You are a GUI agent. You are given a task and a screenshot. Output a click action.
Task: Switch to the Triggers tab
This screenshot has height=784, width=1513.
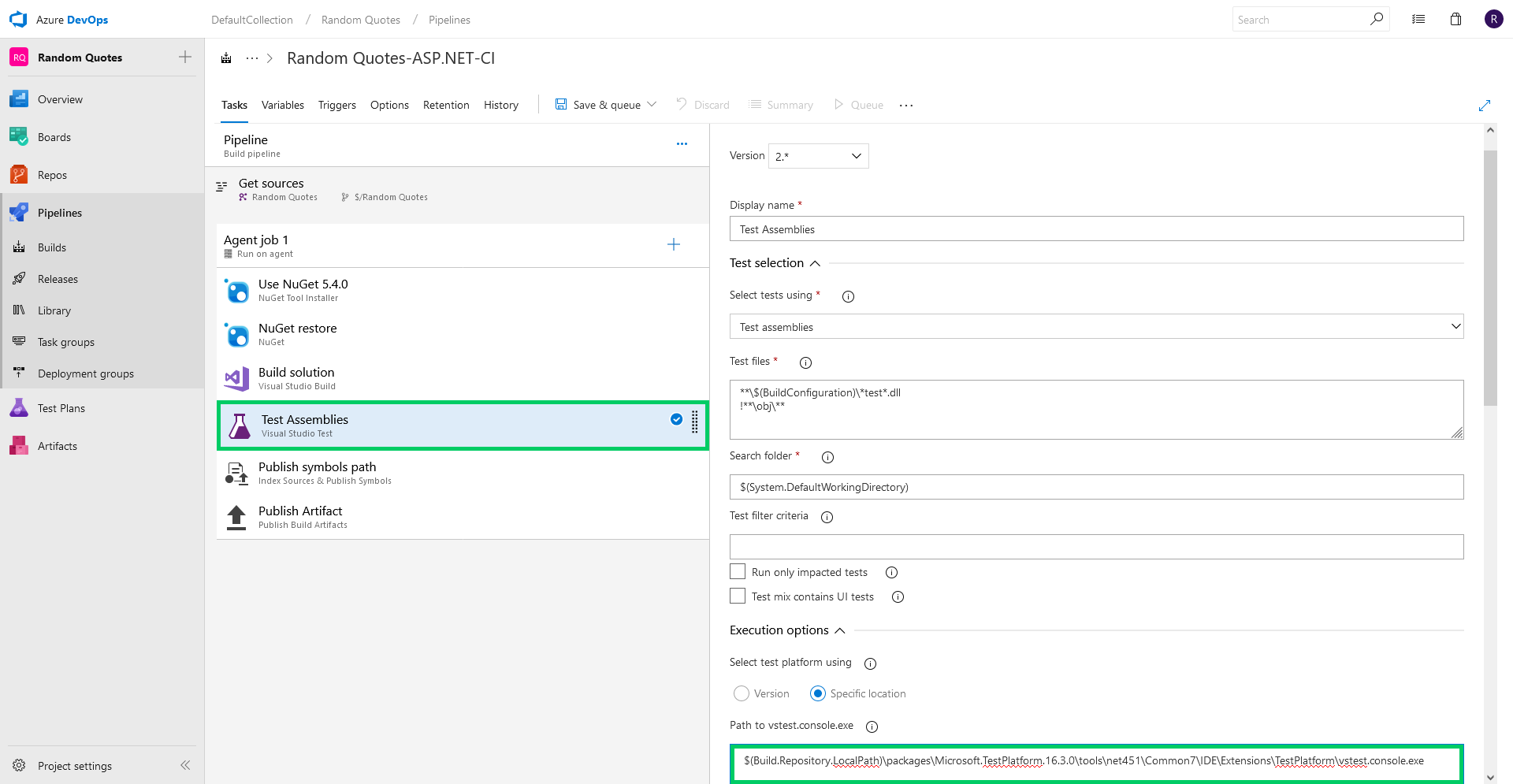[x=337, y=105]
